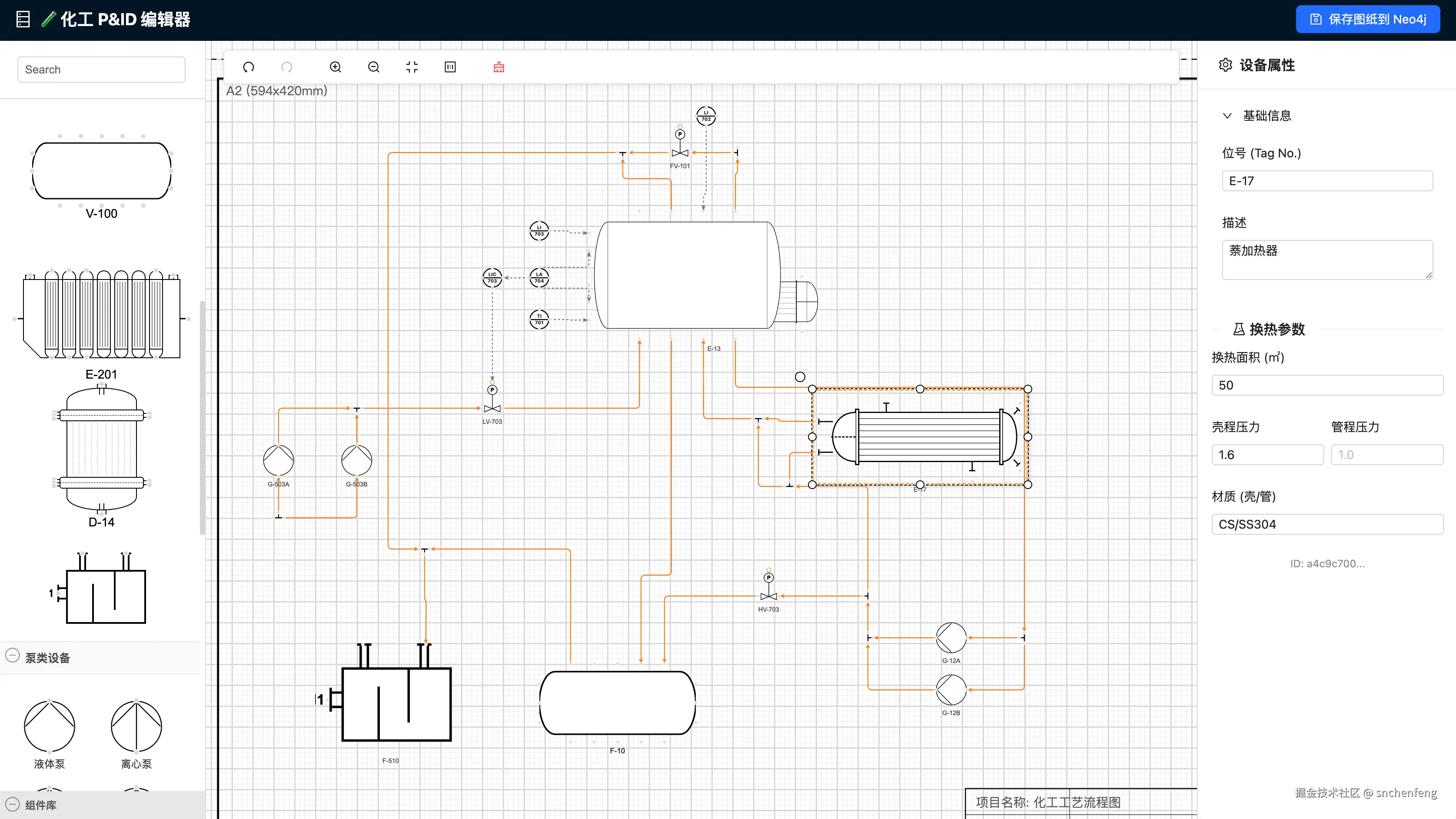The image size is (1456, 819).
Task: Click the Search input field
Action: (x=102, y=70)
